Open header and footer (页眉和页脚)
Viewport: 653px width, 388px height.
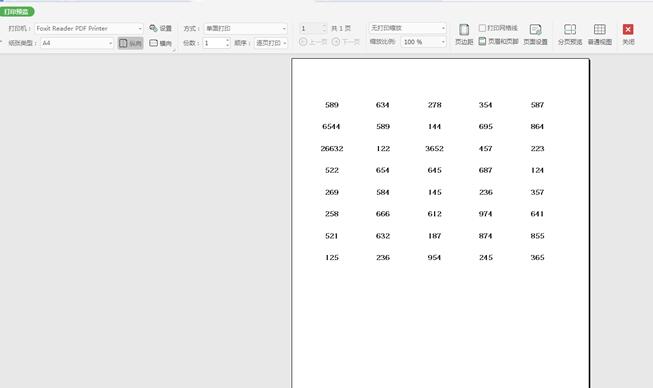click(498, 41)
